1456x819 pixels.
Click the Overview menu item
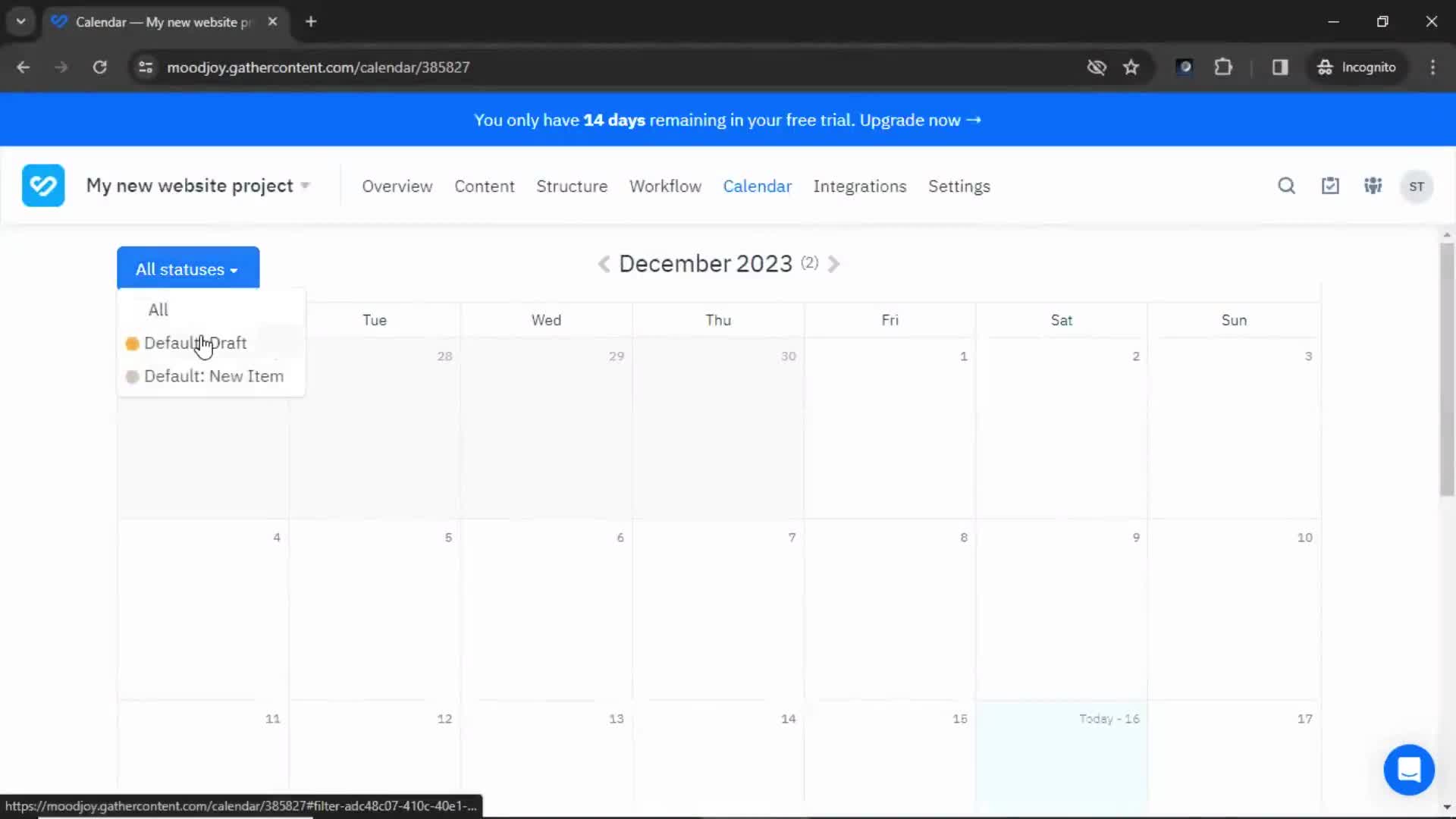[x=397, y=186]
